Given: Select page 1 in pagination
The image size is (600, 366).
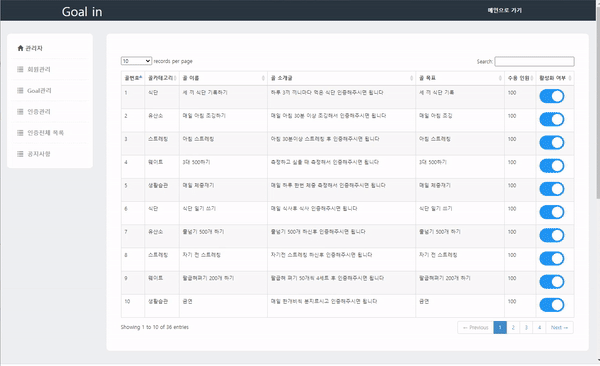Looking at the screenshot, I should tap(500, 327).
